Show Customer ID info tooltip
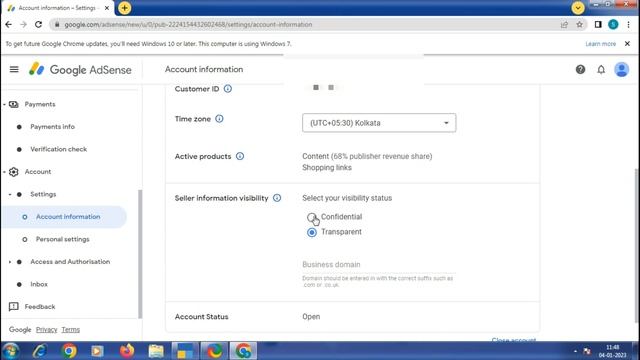640x360 pixels. 228,89
